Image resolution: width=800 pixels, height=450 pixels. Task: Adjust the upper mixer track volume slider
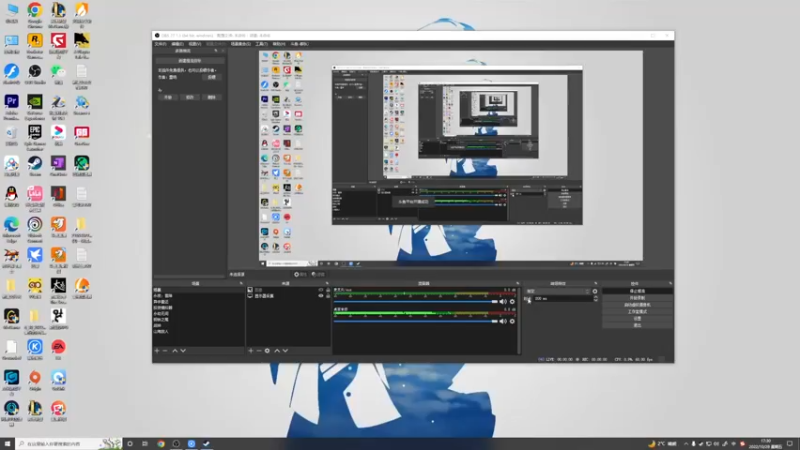click(x=416, y=302)
